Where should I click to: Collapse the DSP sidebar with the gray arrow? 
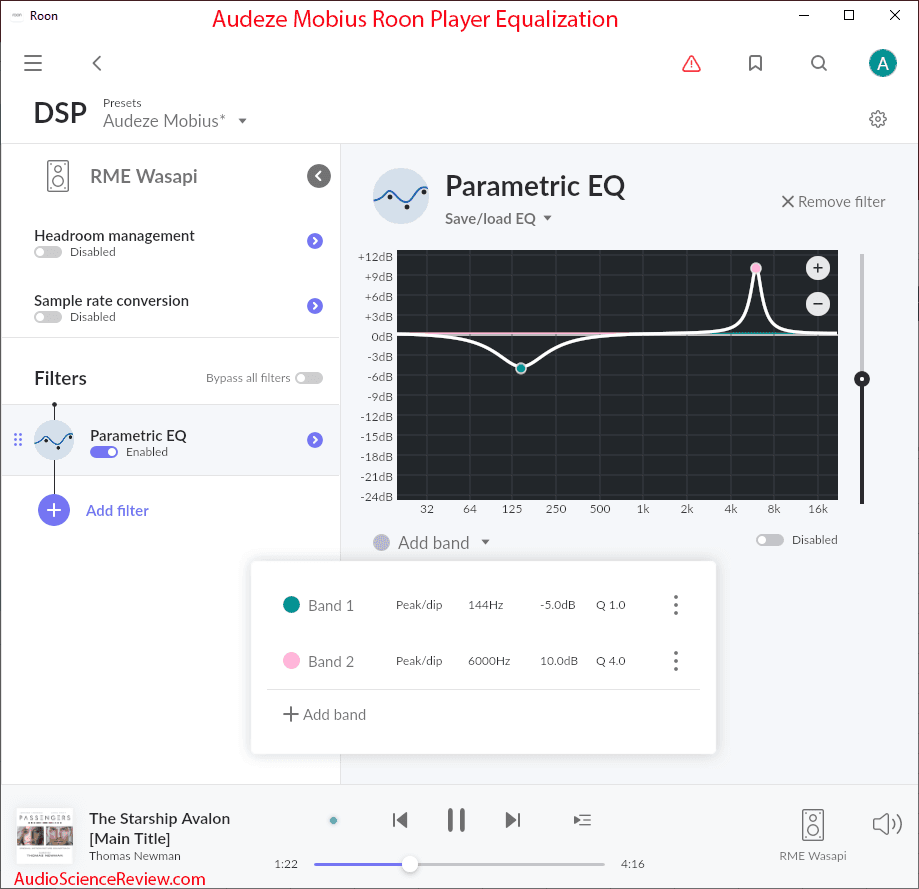coord(319,176)
